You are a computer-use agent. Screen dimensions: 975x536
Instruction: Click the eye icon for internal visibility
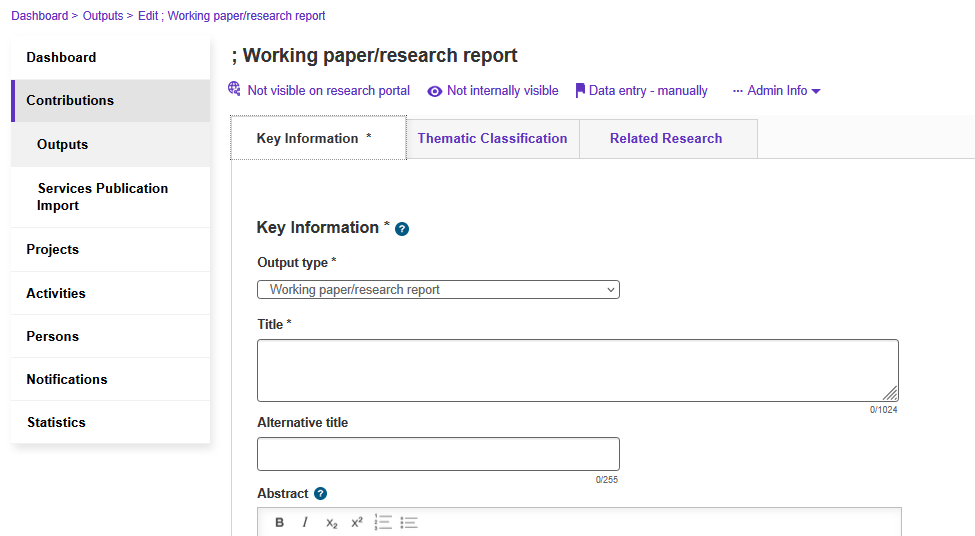pyautogui.click(x=435, y=91)
